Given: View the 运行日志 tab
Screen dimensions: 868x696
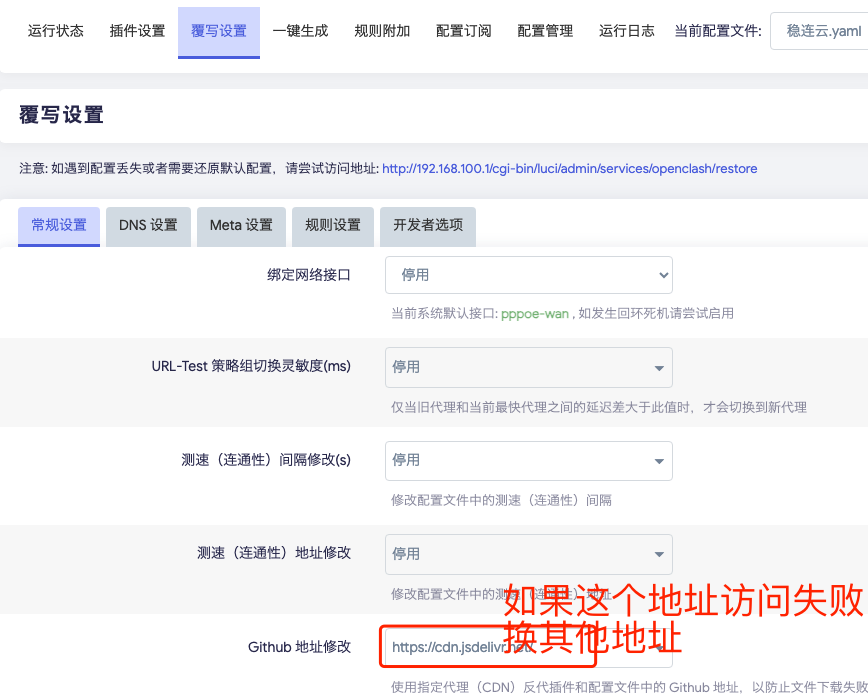Looking at the screenshot, I should coord(627,31).
